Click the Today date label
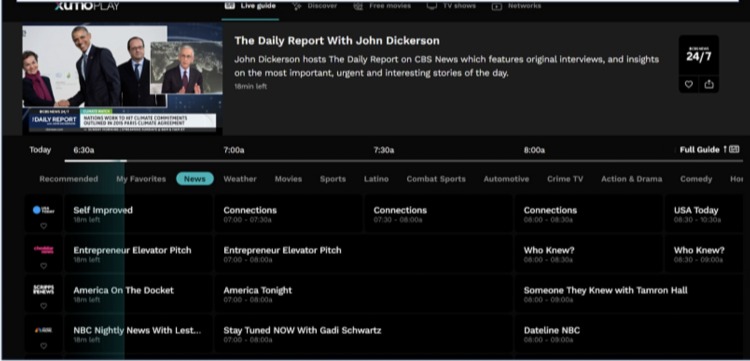The height and width of the screenshot is (361, 750). click(x=40, y=150)
